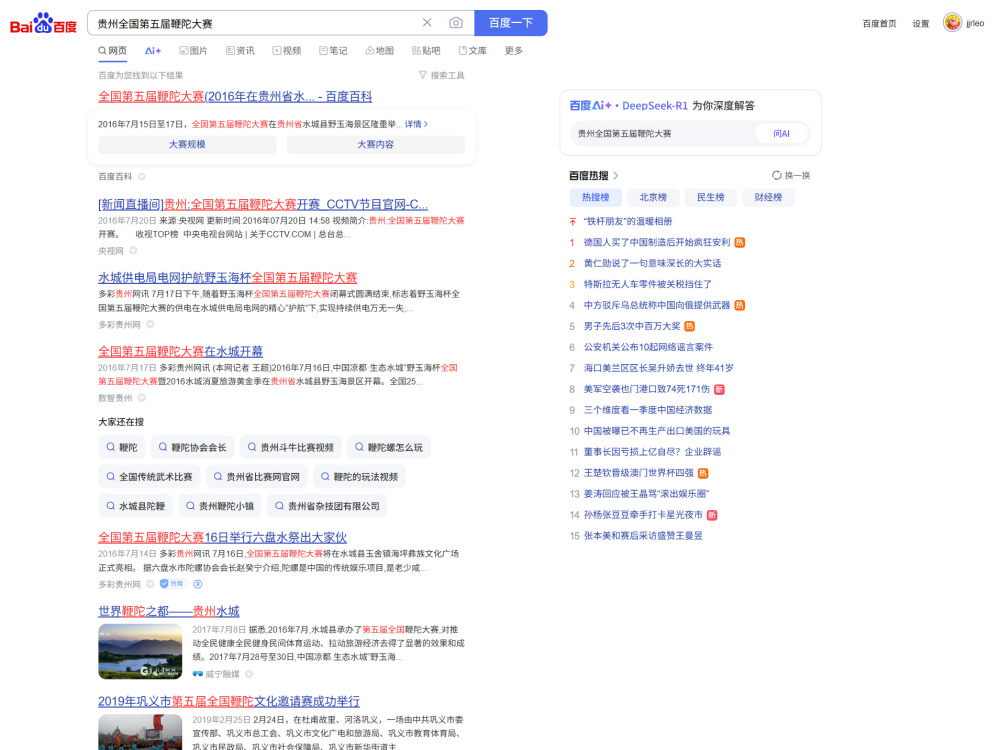This screenshot has height=750, width=1000.
Task: Search related term 鞭陀协会会长
Action: tap(193, 448)
